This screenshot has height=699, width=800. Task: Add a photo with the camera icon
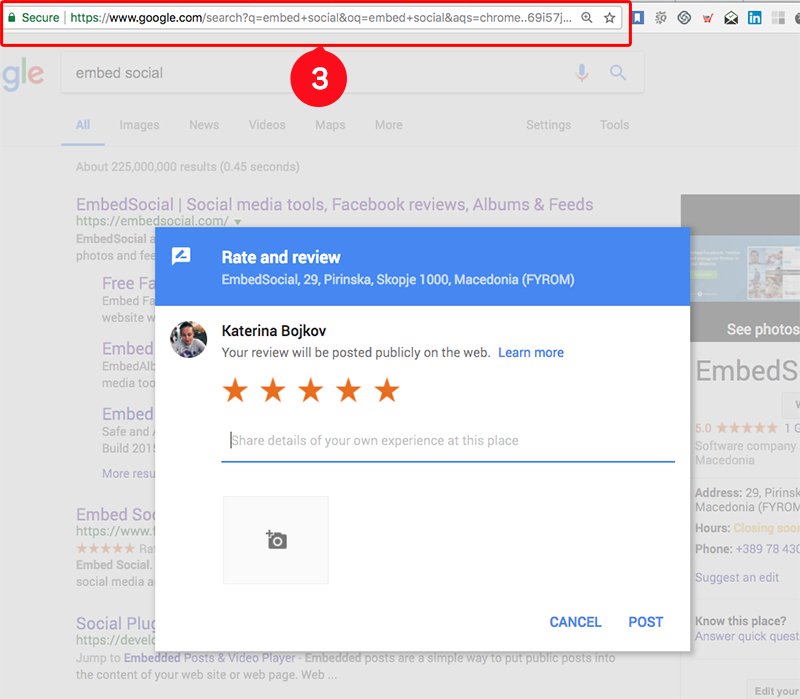pyautogui.click(x=276, y=540)
